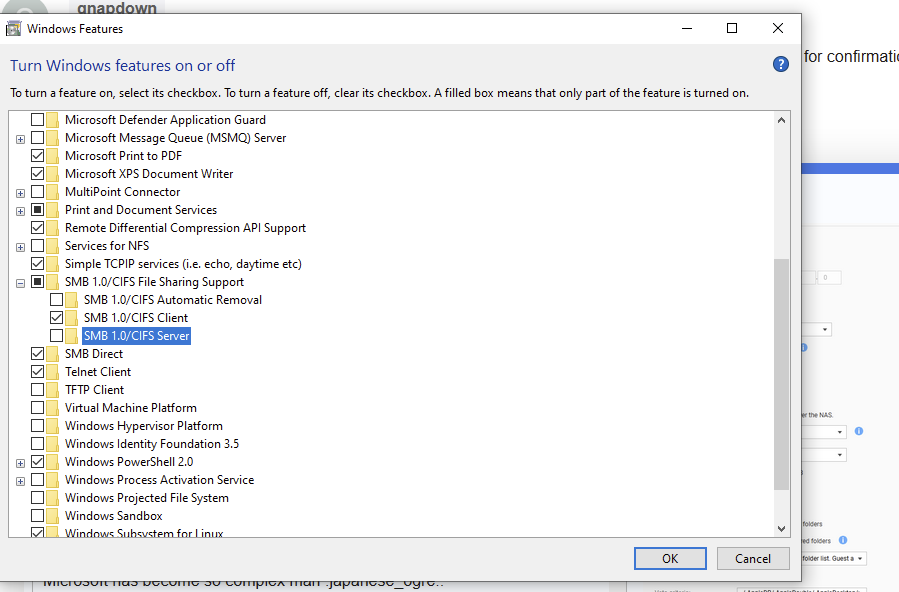Select the SMB 1.0/CIFS Automatic Removal item
This screenshot has height=592, width=899.
(172, 300)
